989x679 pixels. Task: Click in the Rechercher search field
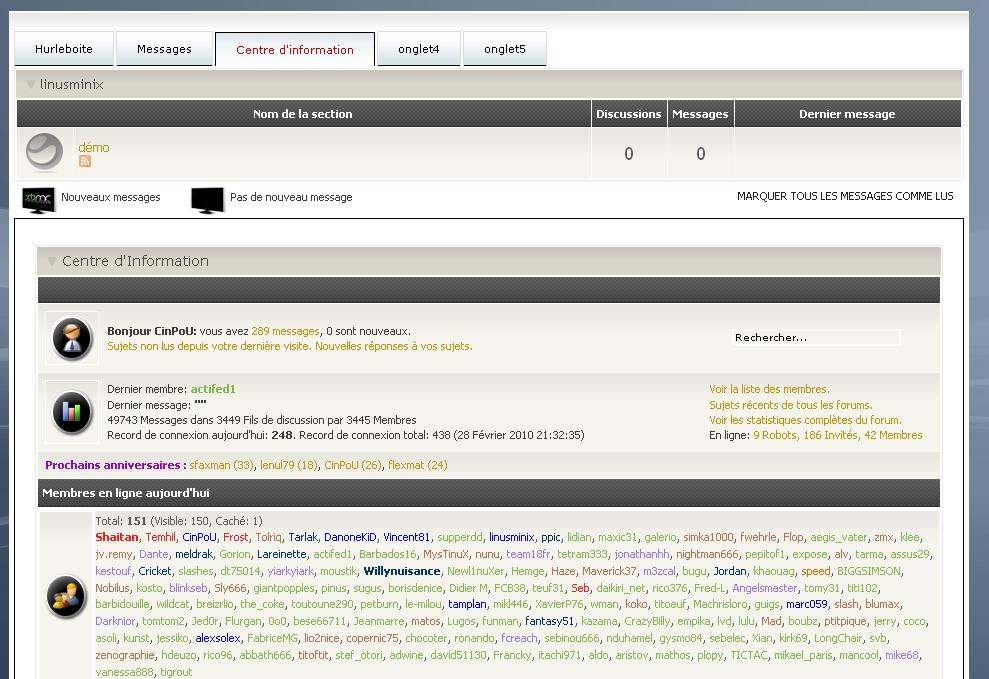(x=814, y=338)
